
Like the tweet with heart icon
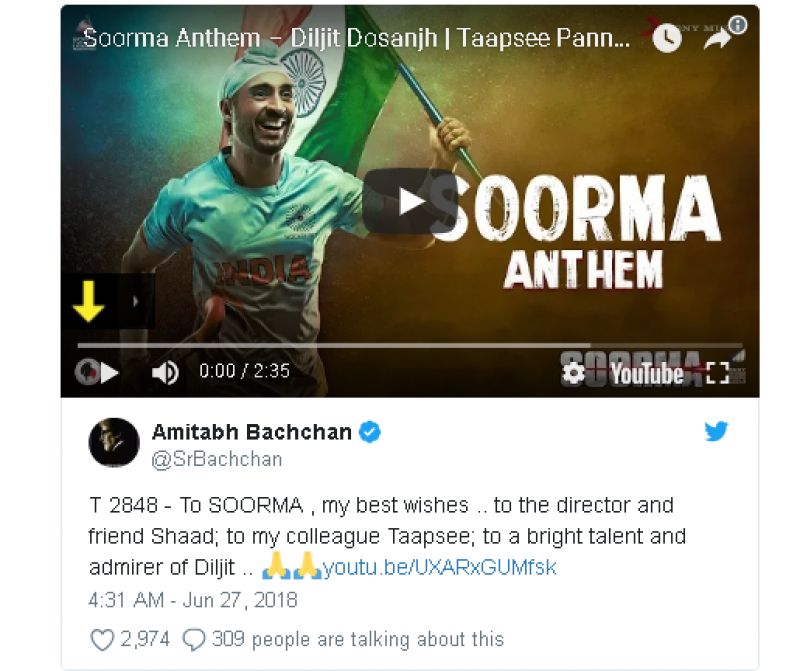tap(102, 639)
